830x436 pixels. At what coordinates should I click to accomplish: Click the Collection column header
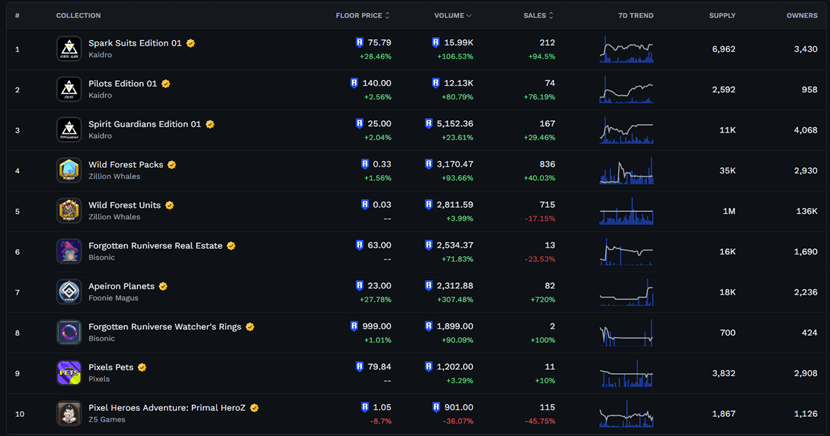pos(78,16)
